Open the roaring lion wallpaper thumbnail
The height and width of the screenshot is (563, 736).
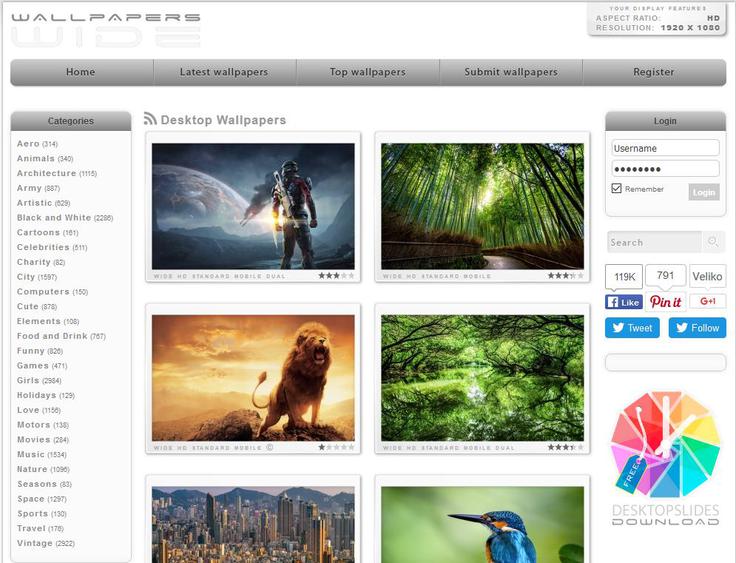coord(253,378)
